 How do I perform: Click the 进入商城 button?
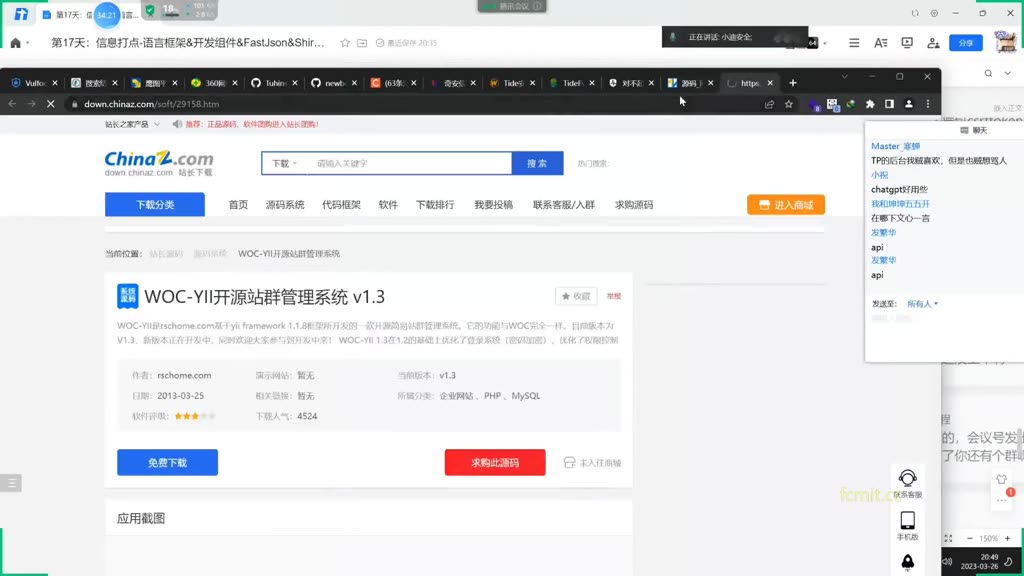[786, 204]
